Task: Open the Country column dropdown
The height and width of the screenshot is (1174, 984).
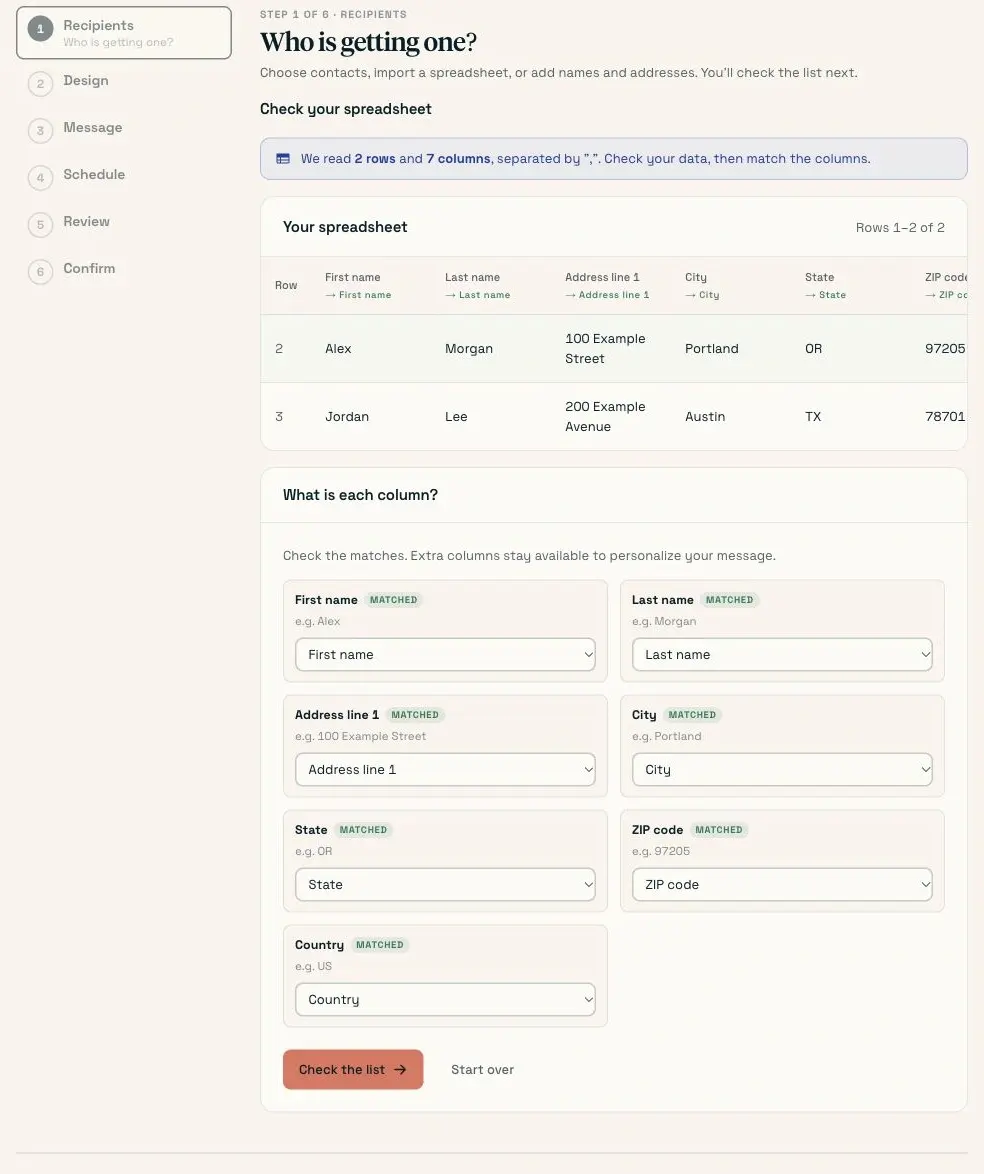Action: click(446, 1000)
